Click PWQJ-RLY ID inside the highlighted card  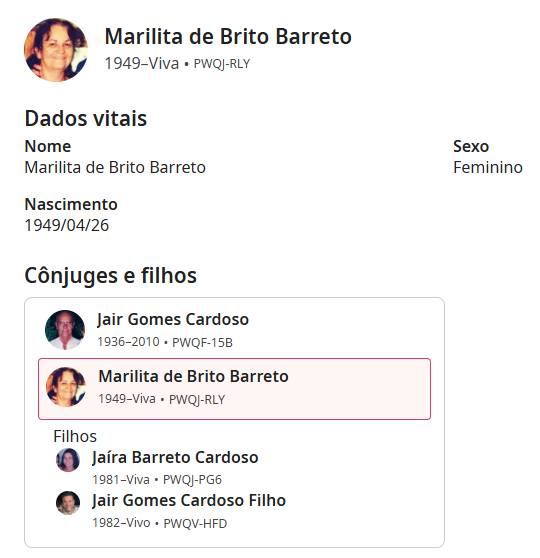click(x=197, y=400)
